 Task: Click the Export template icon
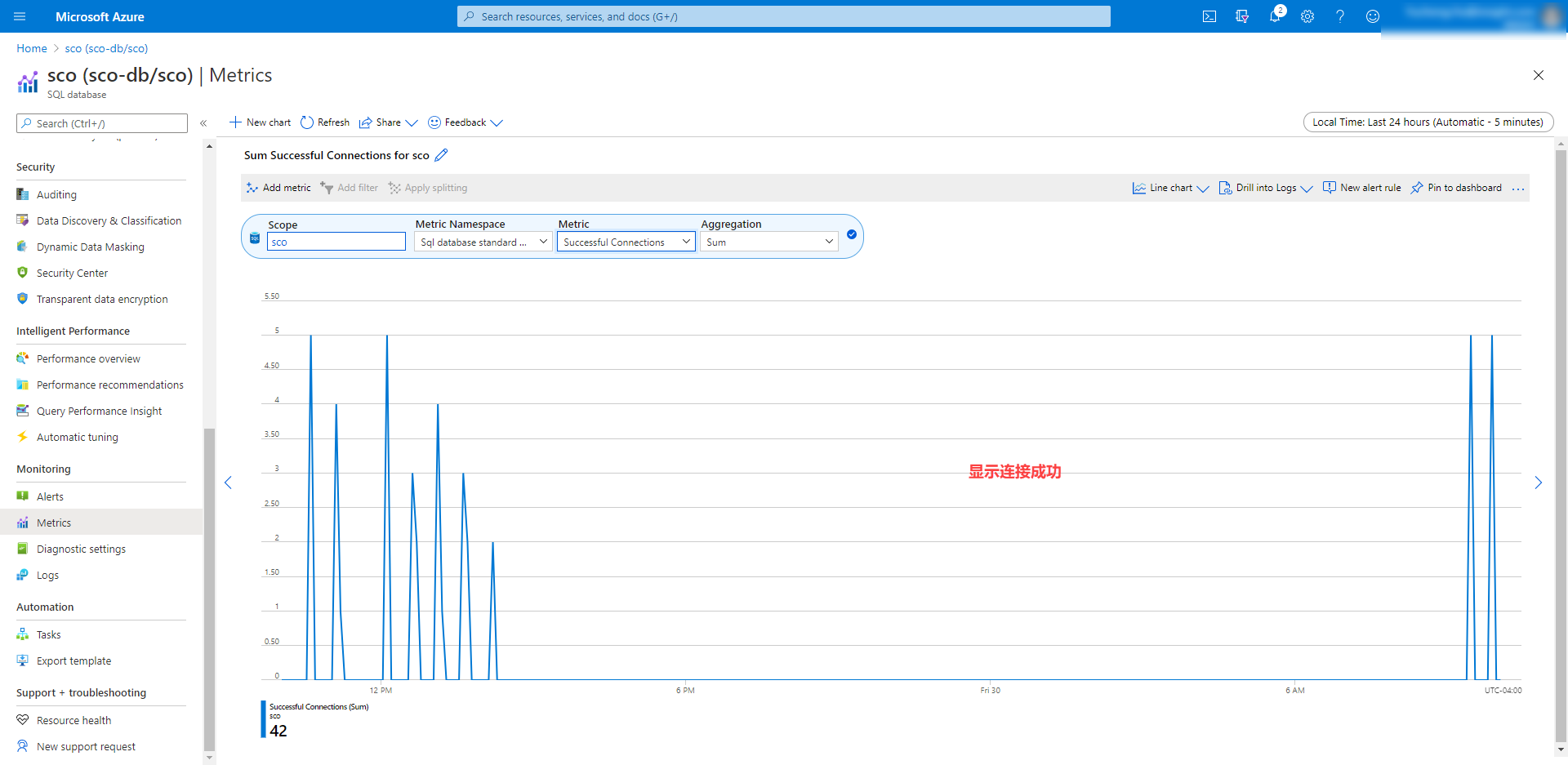tap(23, 660)
